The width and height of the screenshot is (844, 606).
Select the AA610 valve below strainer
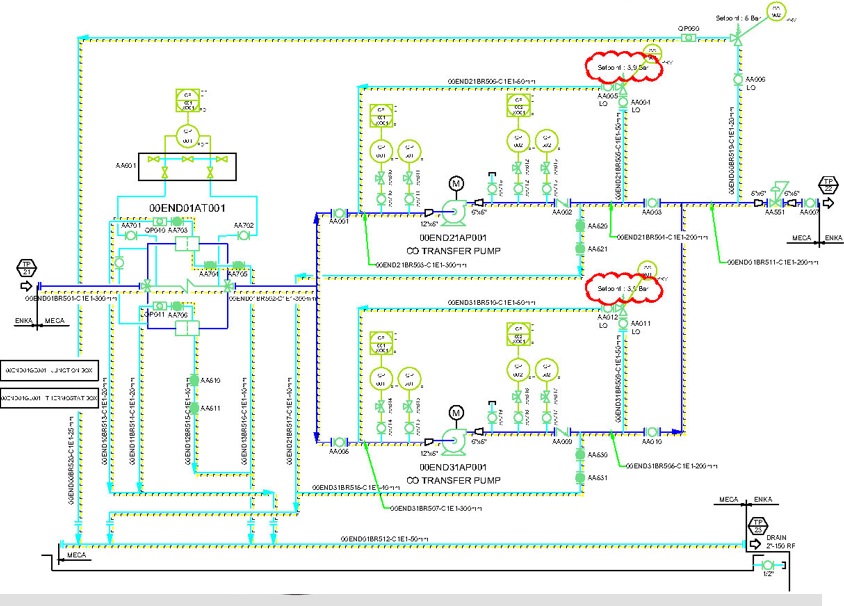[190, 381]
